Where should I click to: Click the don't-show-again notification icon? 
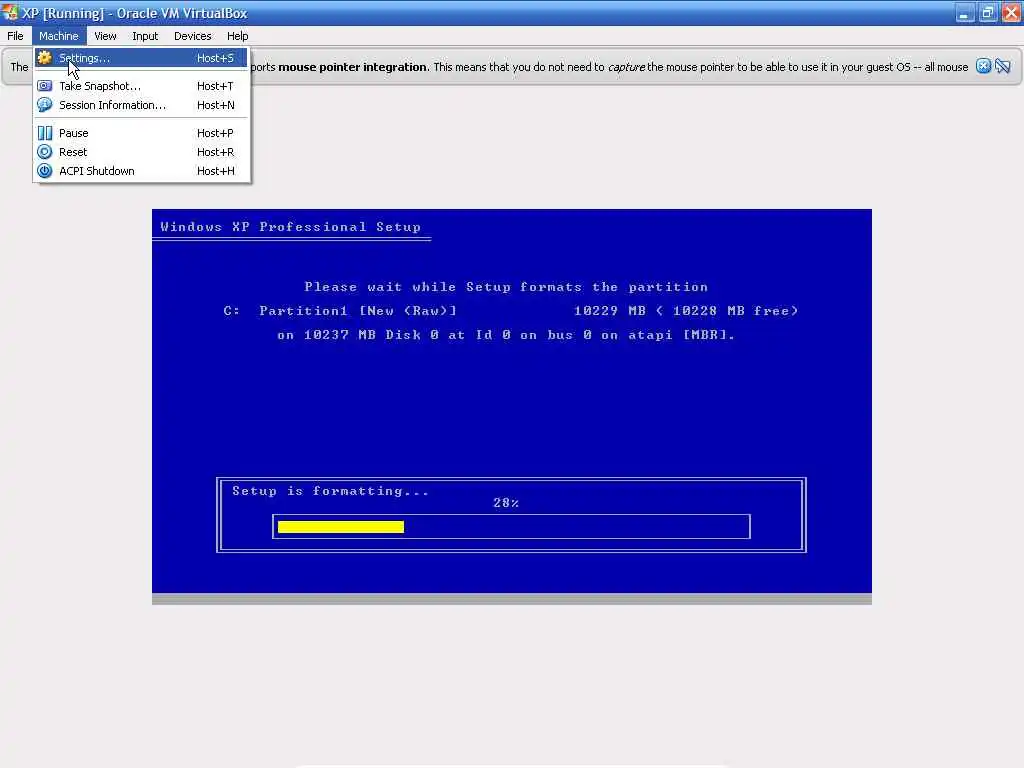[1003, 66]
